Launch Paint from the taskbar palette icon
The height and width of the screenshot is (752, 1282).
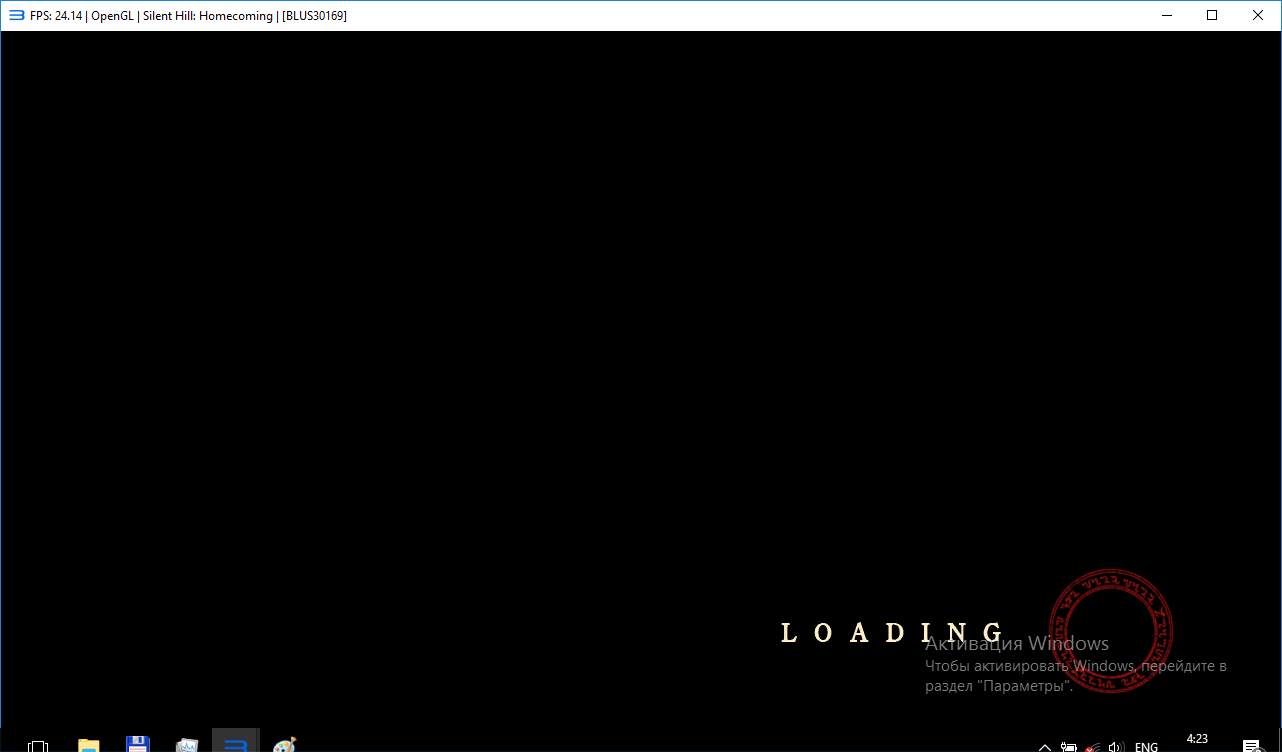point(285,745)
